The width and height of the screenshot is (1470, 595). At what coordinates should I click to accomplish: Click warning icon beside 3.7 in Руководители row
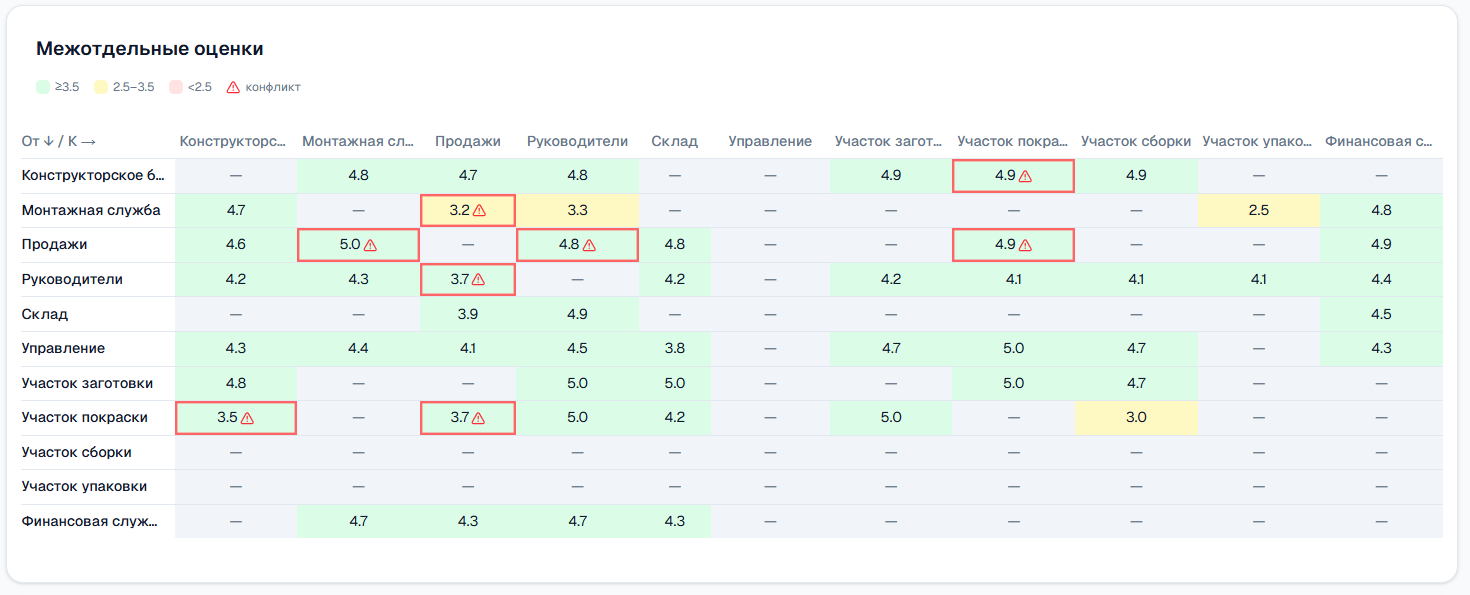(479, 280)
